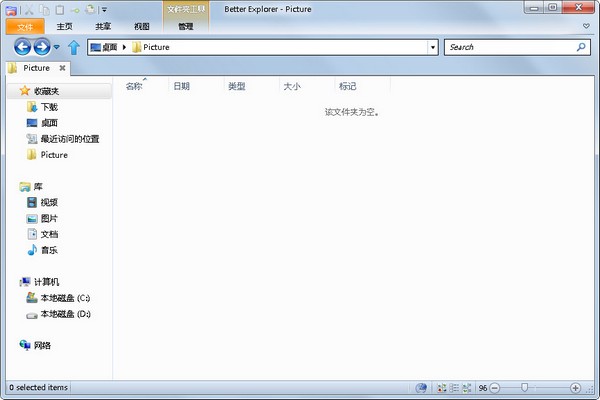
Task: Collapse the ribbon with chevron icon
Action: click(x=586, y=26)
